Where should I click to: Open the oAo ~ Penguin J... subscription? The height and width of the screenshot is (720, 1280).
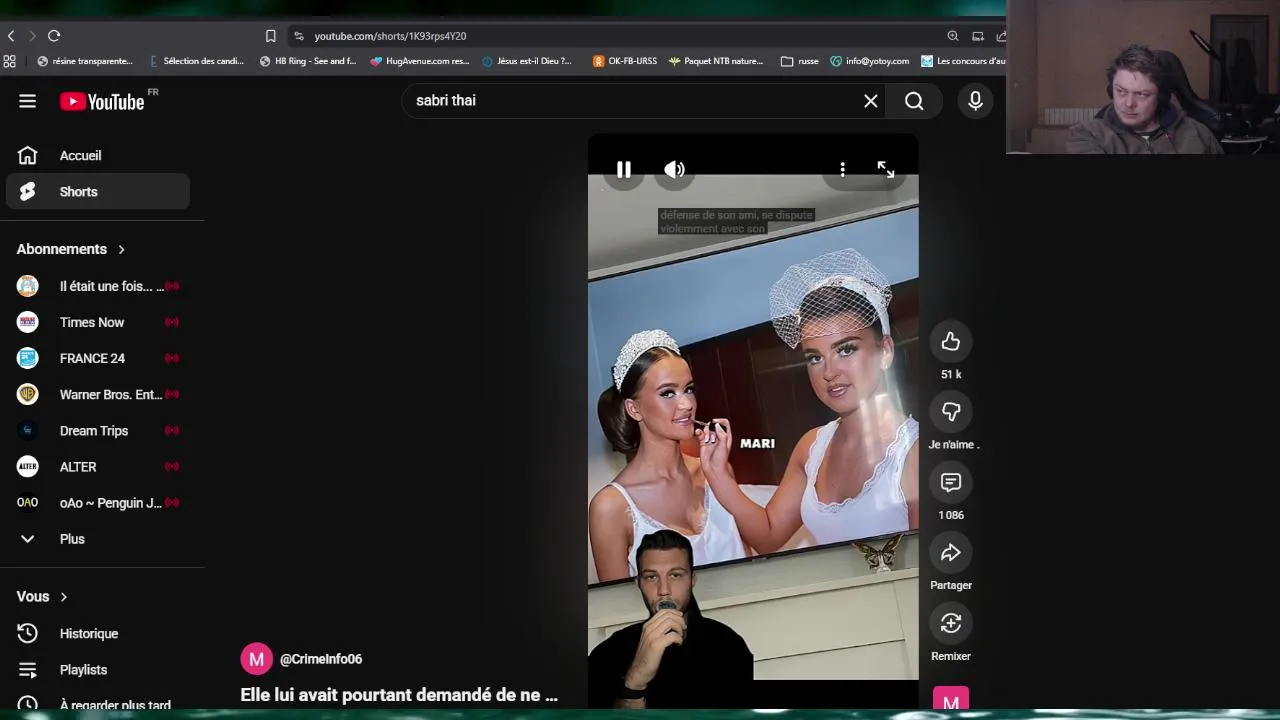coord(98,503)
